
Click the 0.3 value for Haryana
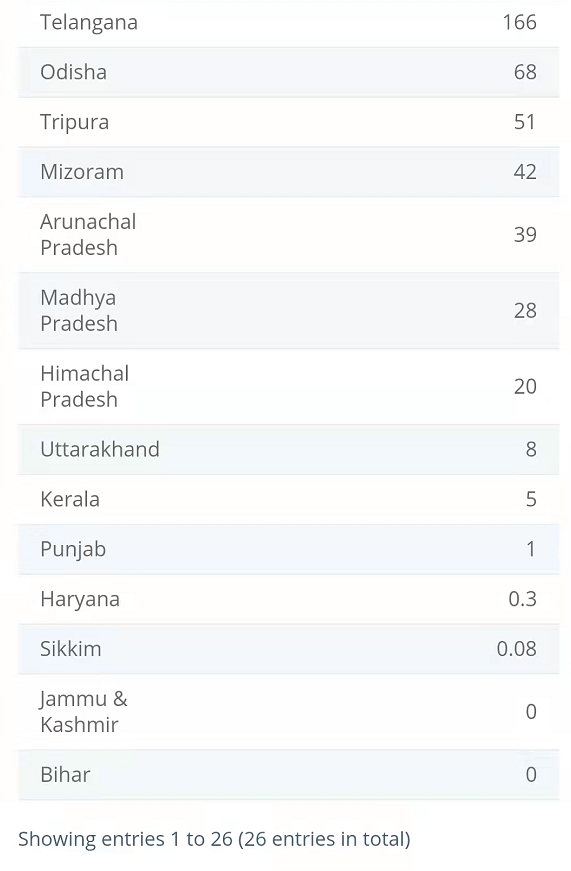pos(523,599)
